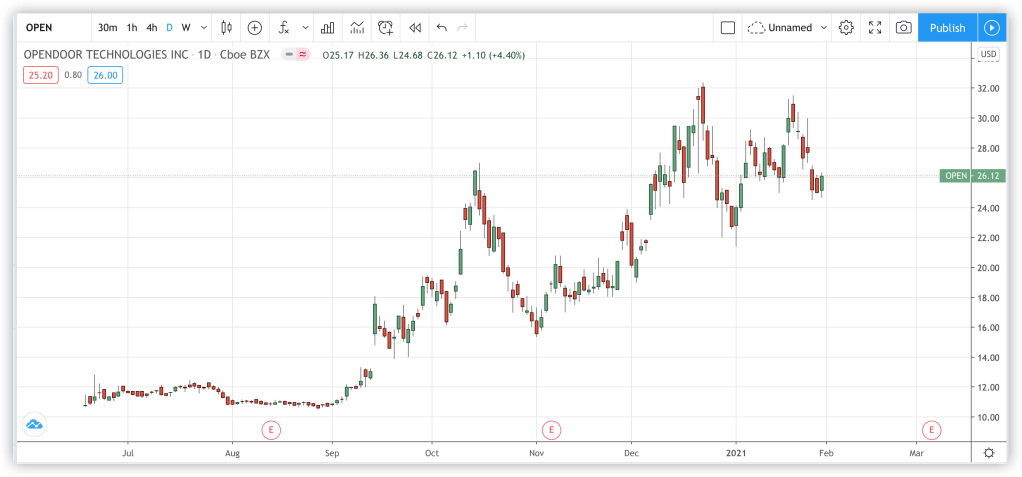
Task: Open the candlestick chart type selector
Action: pyautogui.click(x=227, y=28)
